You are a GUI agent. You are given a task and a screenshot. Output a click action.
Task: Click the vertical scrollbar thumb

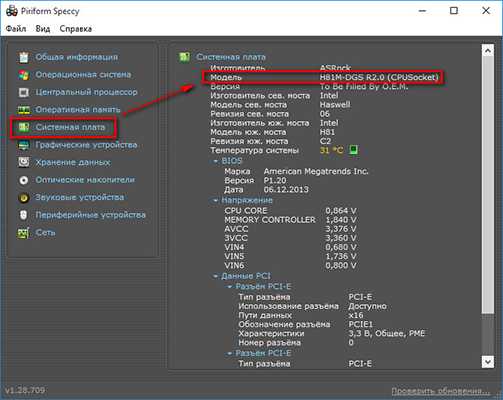[x=488, y=185]
